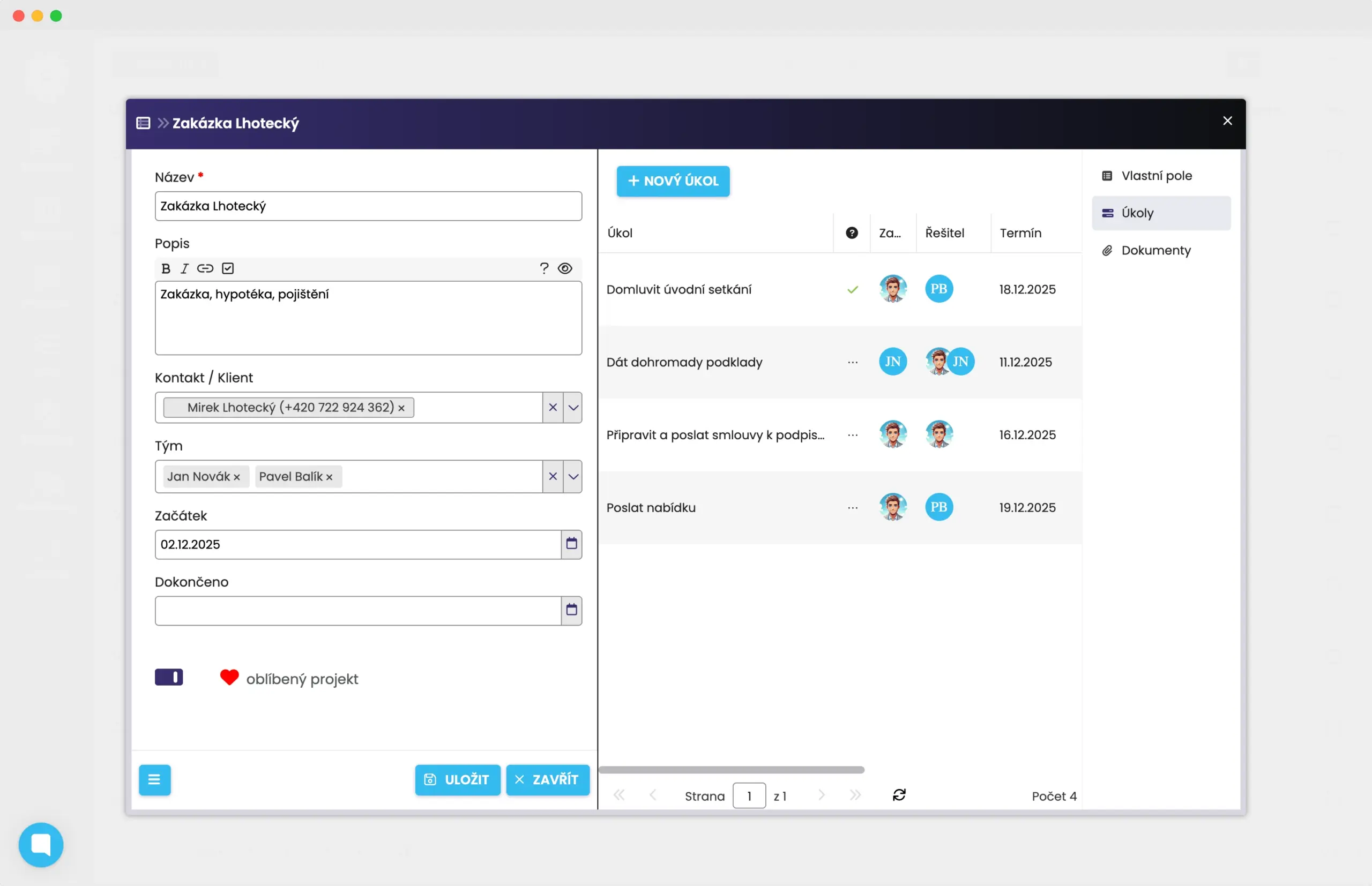1372x886 pixels.
Task: Open the Dokončeno calendar picker
Action: tap(571, 610)
